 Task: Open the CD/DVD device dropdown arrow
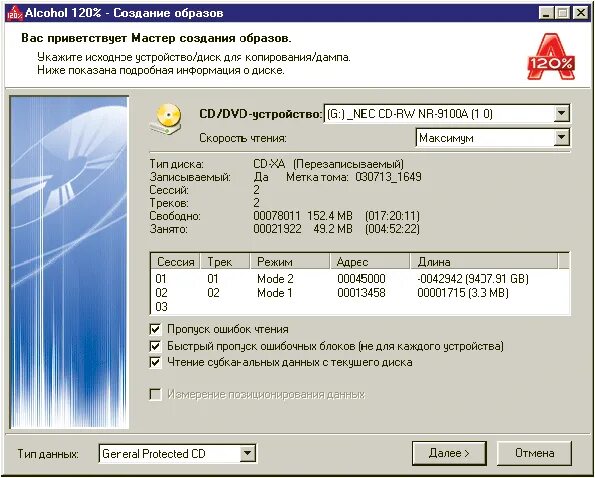tap(562, 113)
